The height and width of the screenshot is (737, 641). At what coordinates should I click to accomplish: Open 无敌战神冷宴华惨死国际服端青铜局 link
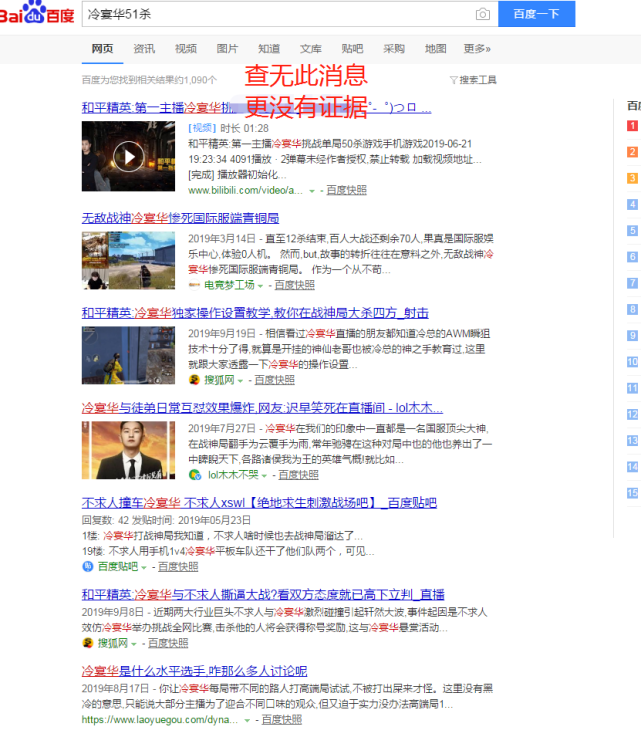click(x=180, y=218)
